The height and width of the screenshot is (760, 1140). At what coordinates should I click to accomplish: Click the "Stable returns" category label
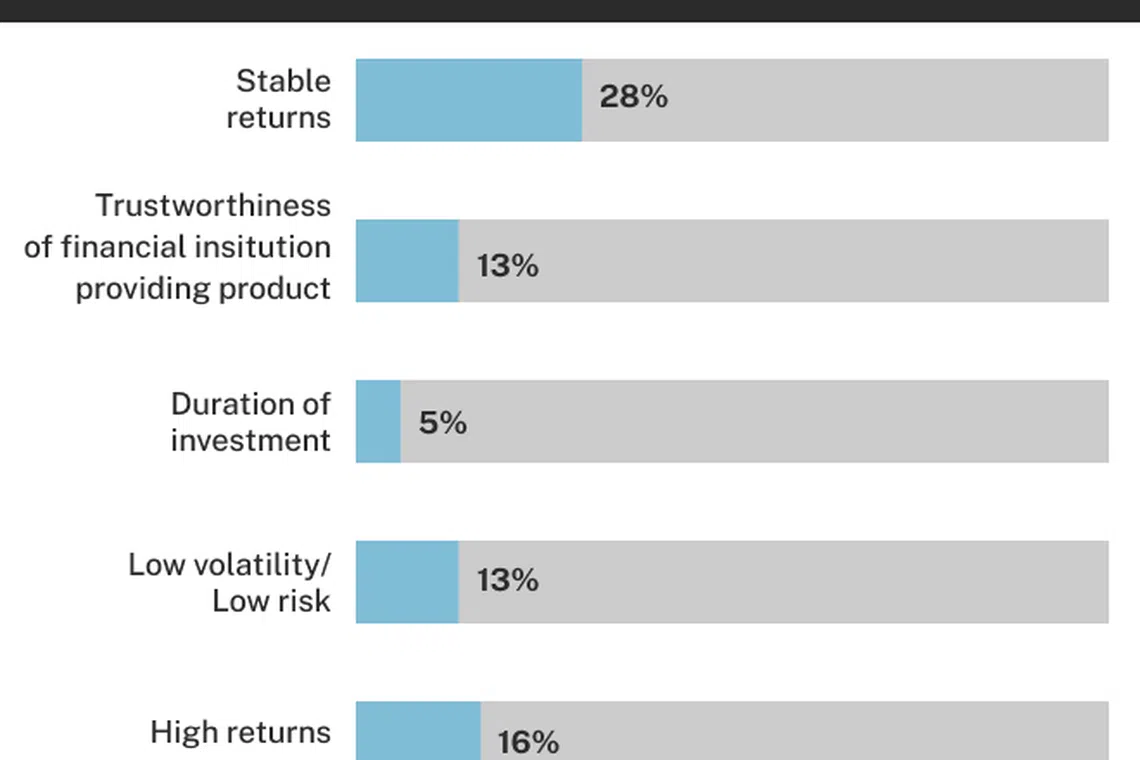(278, 98)
